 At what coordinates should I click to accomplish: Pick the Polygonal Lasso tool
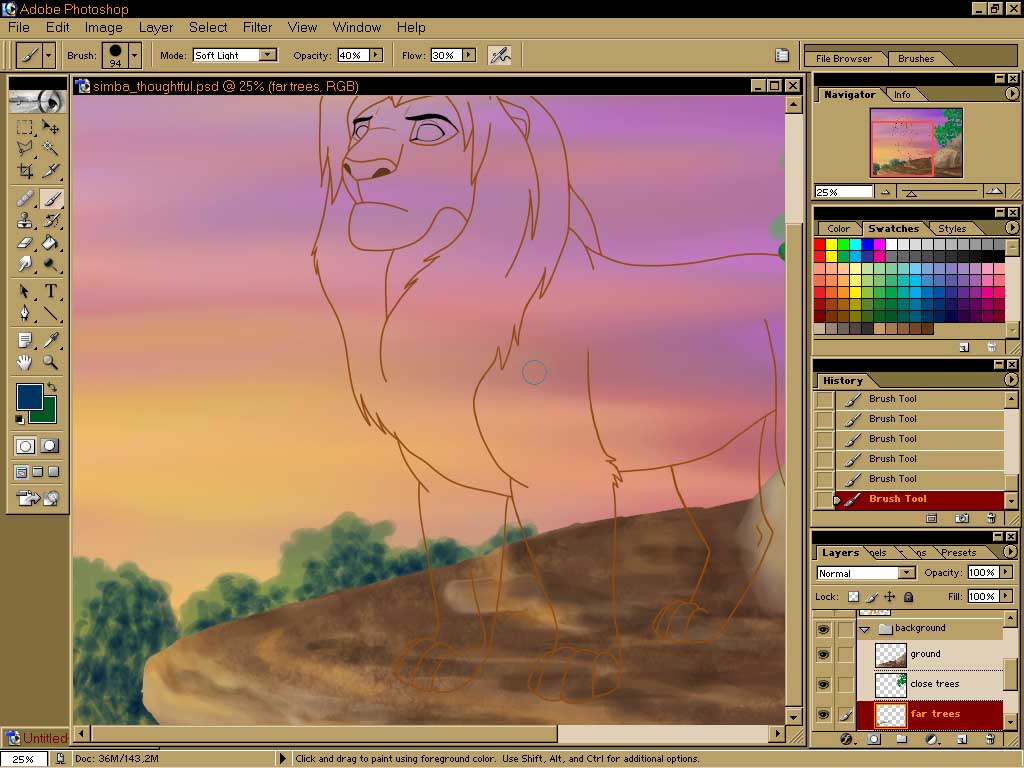click(25, 149)
